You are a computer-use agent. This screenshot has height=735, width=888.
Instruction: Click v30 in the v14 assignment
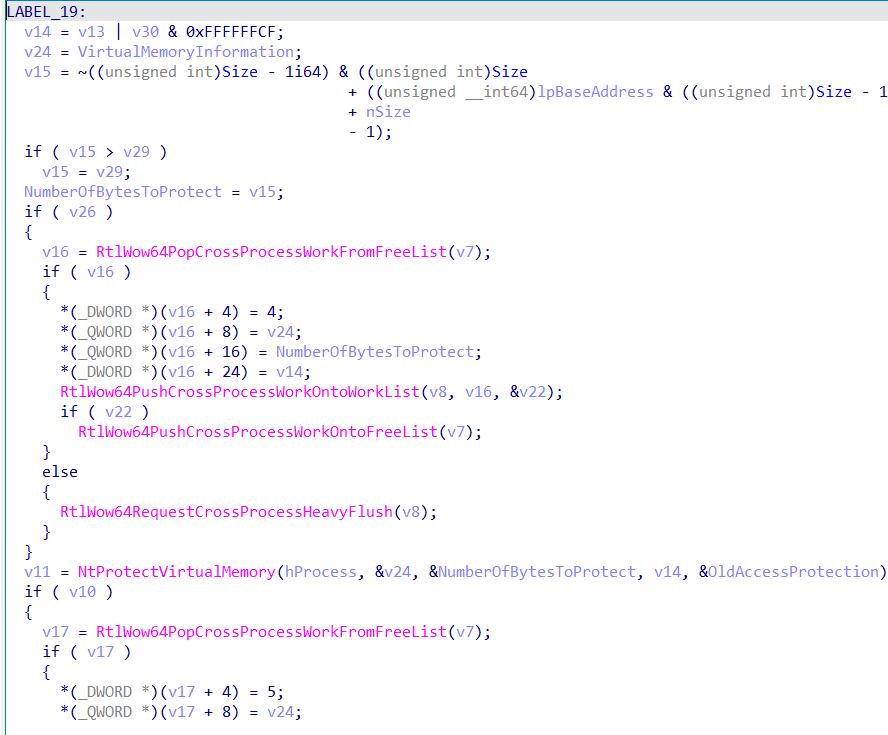(x=144, y=31)
